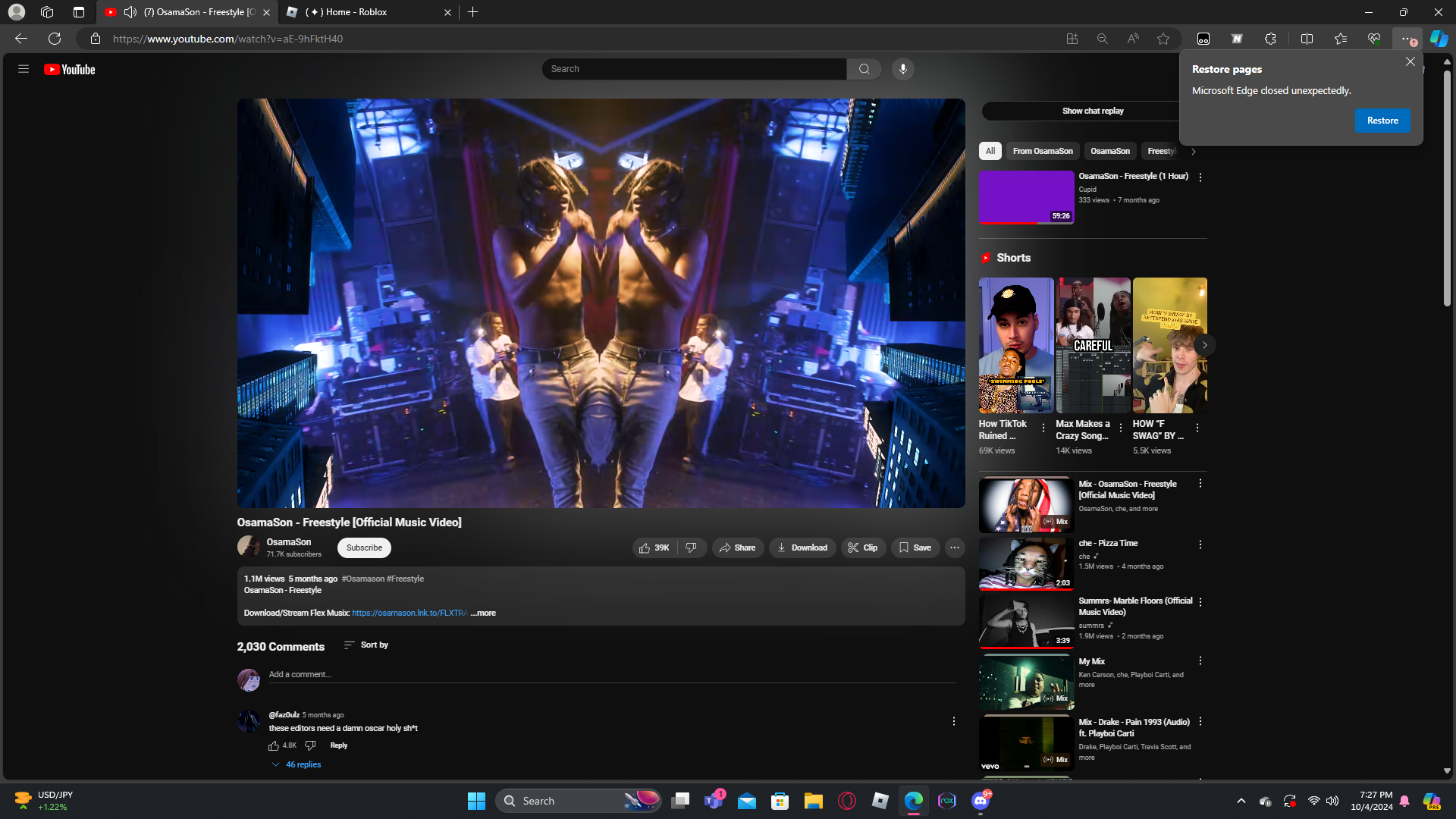The width and height of the screenshot is (1456, 819).
Task: Open the che - Pizza Time thumbnail
Action: [x=1026, y=563]
